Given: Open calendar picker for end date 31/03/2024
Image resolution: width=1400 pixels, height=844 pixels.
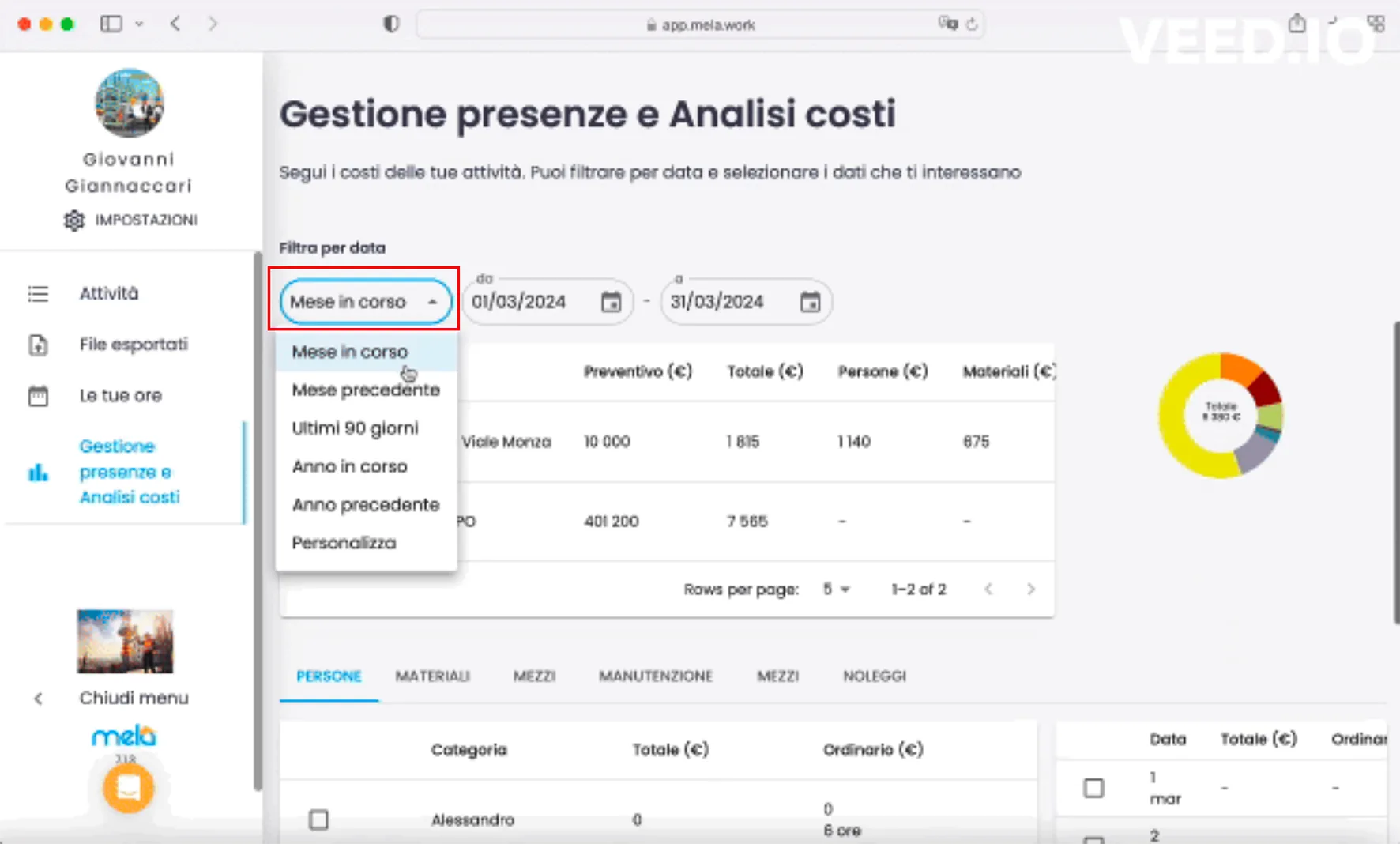Looking at the screenshot, I should [810, 302].
